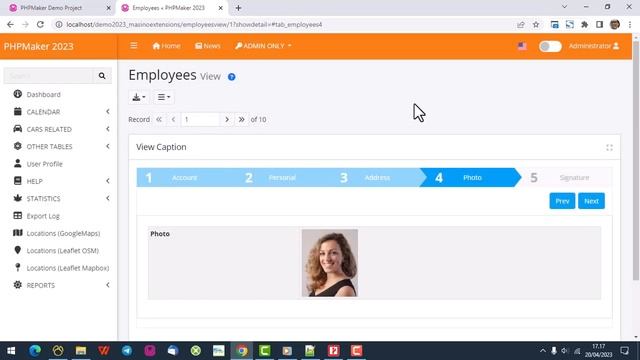Reload the page in browser
This screenshot has width=640, height=360.
pos(40,24)
